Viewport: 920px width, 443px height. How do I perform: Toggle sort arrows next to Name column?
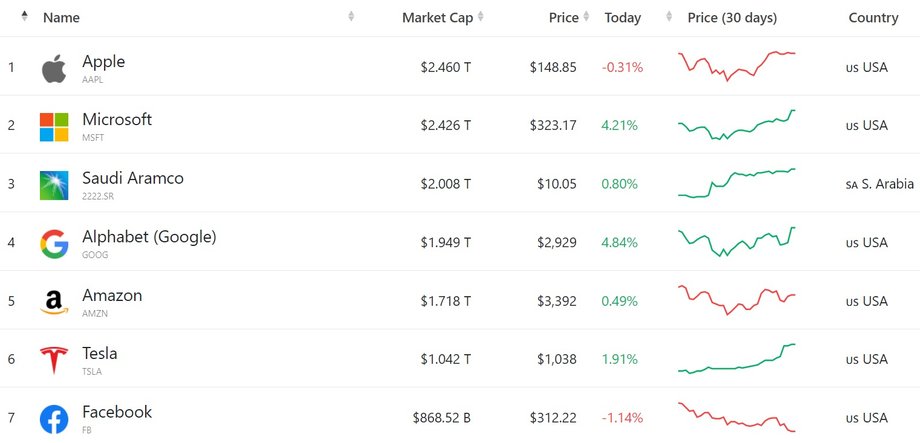[351, 16]
